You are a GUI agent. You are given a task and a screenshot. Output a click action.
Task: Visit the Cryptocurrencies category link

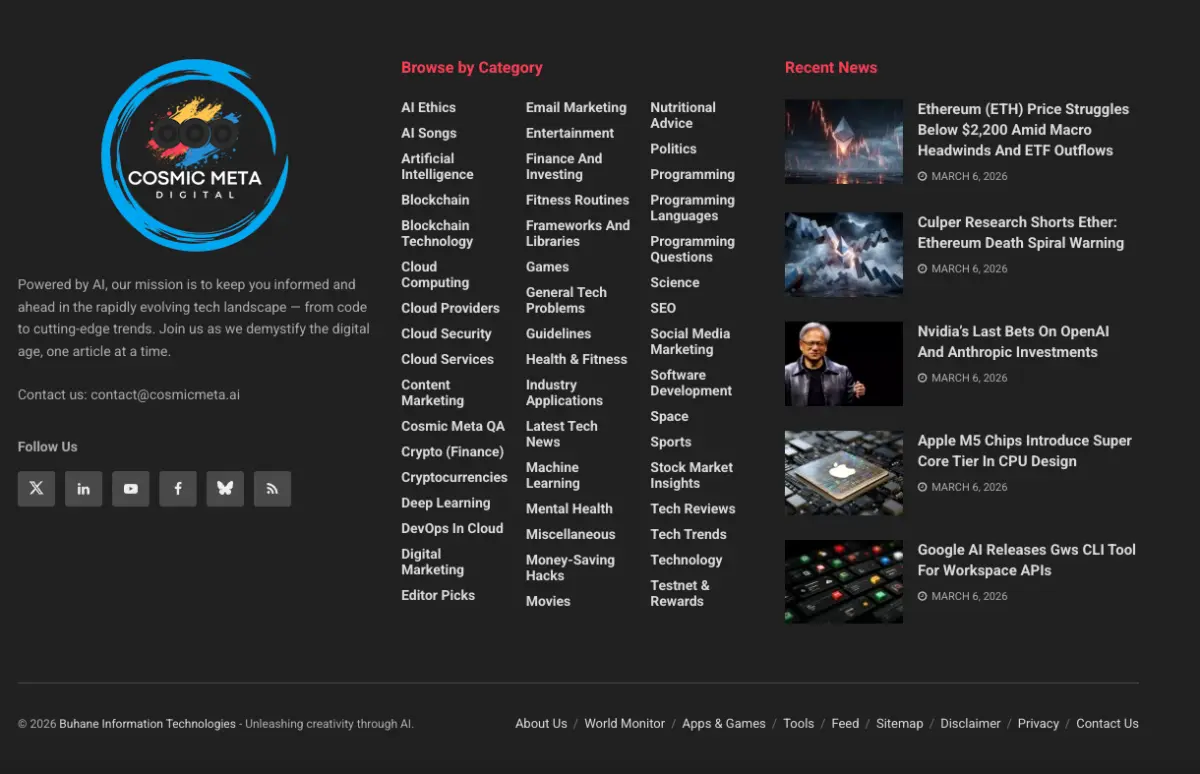coord(454,477)
